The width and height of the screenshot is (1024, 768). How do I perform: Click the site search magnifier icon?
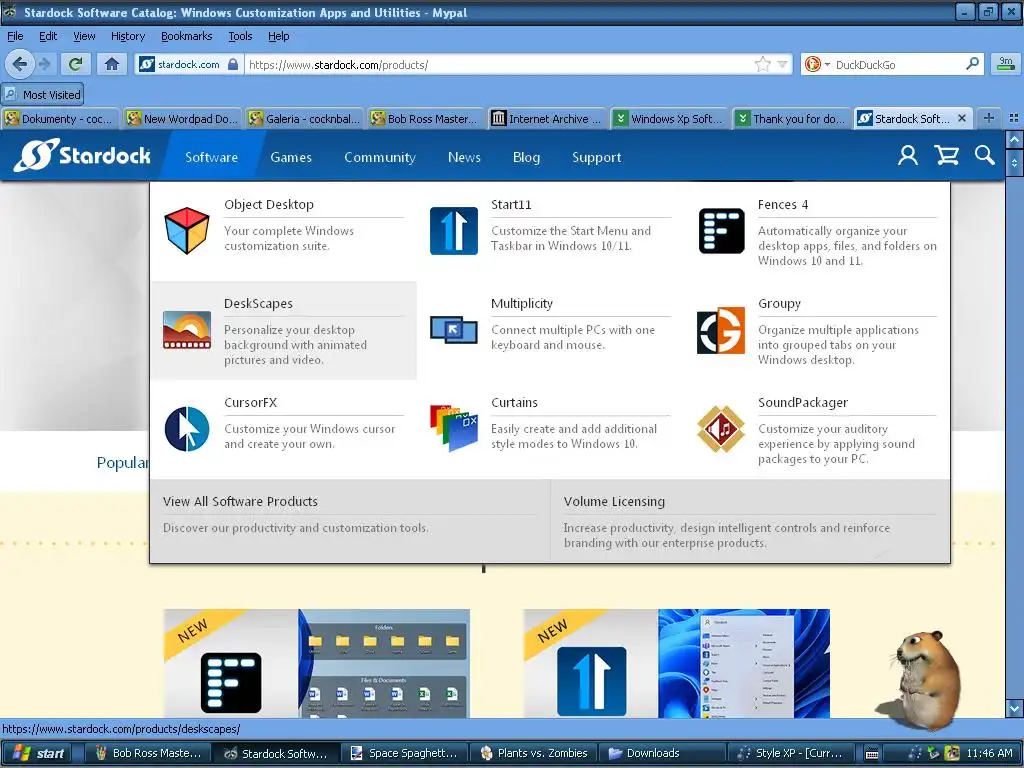(x=985, y=155)
